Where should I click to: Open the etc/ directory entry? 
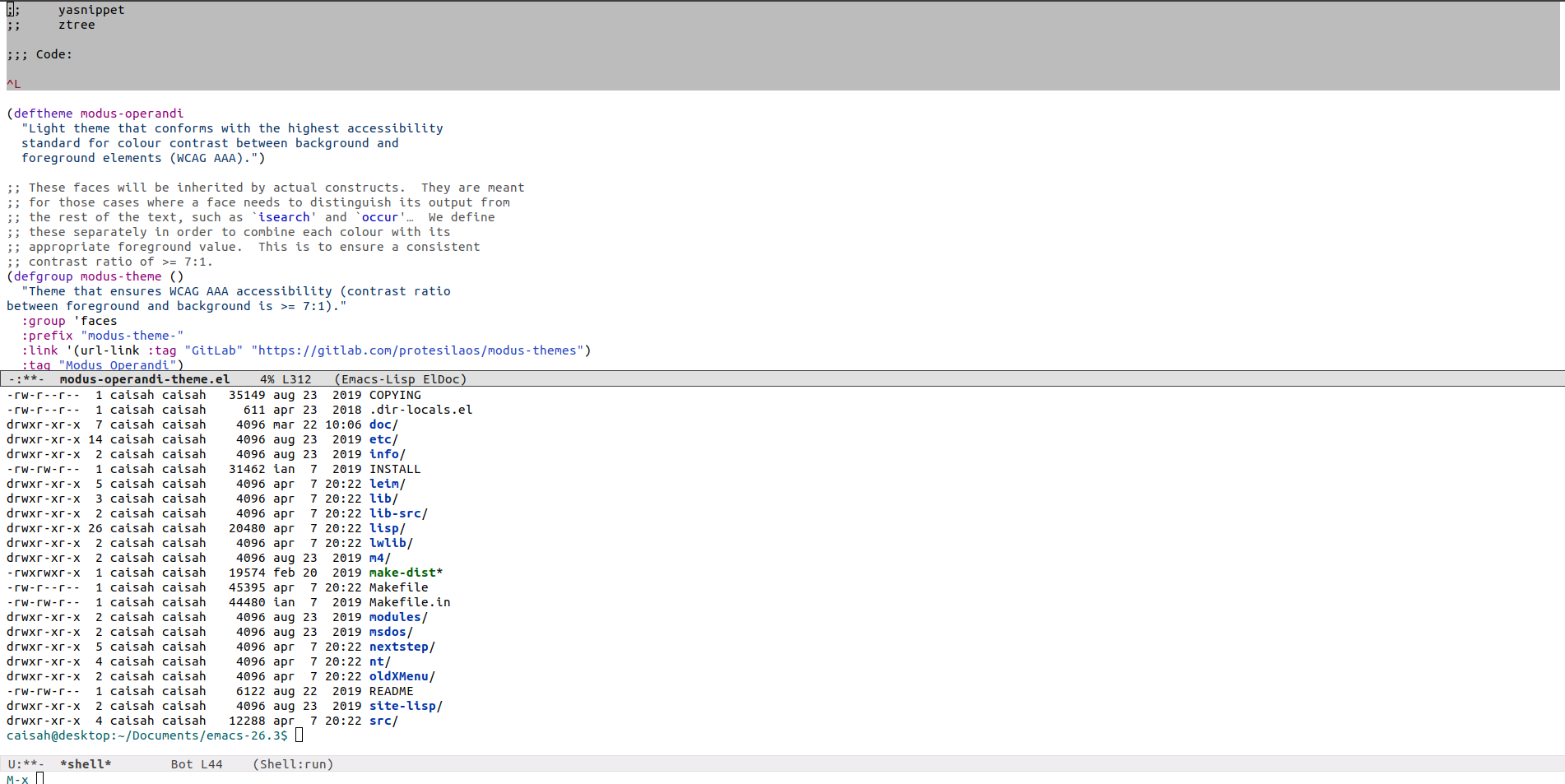(383, 439)
